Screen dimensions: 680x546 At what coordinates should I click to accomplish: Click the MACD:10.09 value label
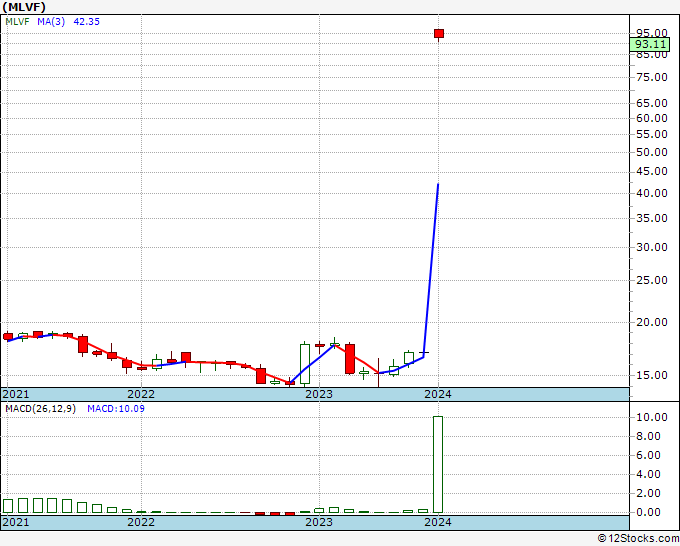point(116,409)
